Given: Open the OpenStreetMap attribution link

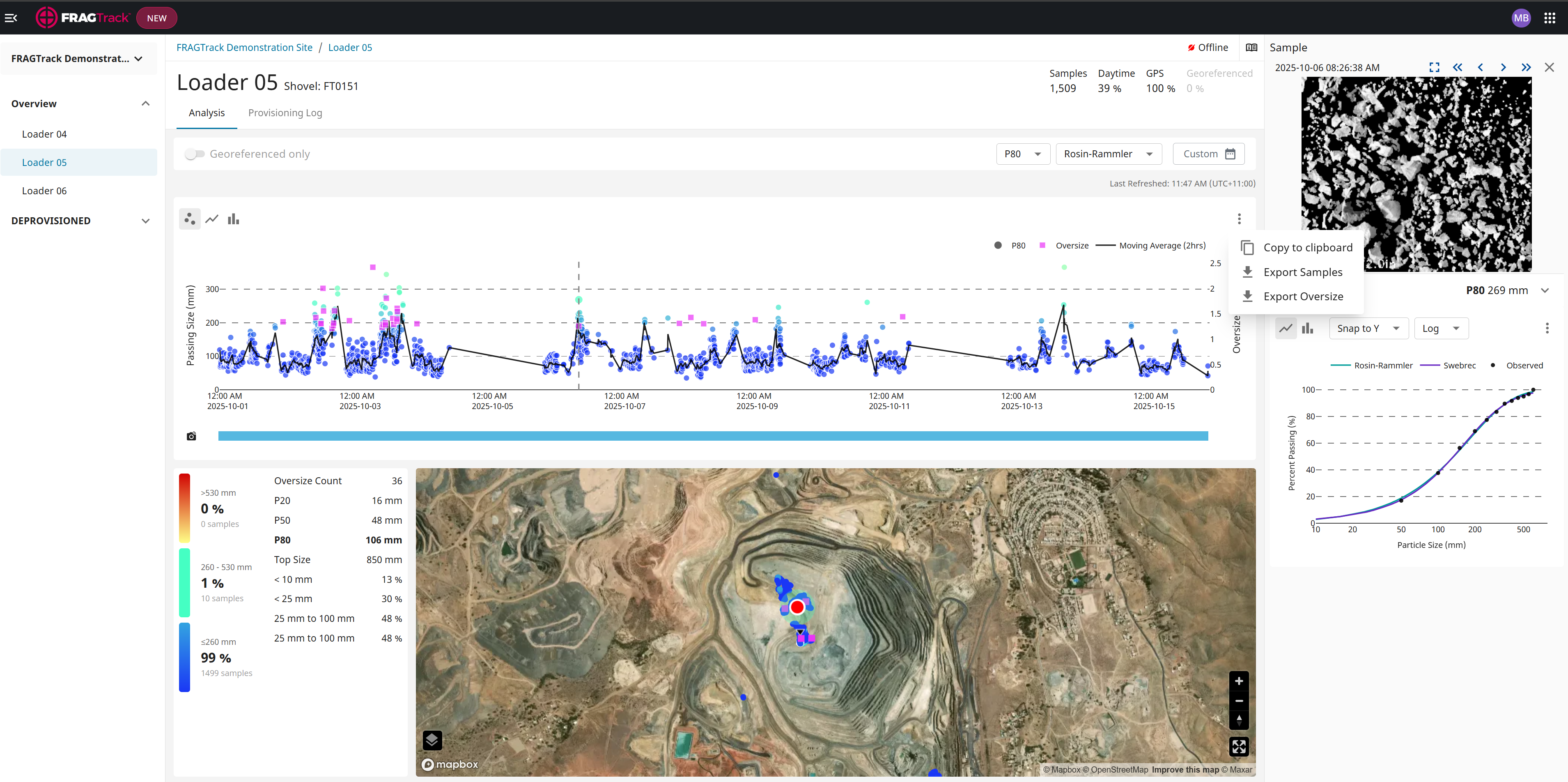Looking at the screenshot, I should 1115,770.
